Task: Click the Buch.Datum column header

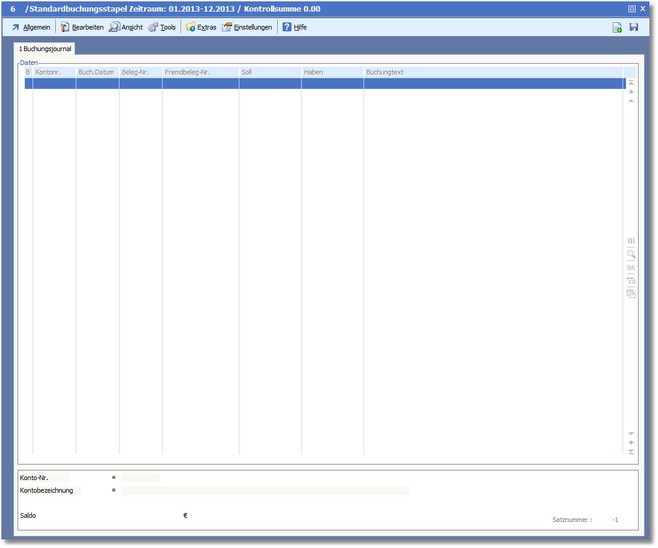Action: (x=96, y=73)
